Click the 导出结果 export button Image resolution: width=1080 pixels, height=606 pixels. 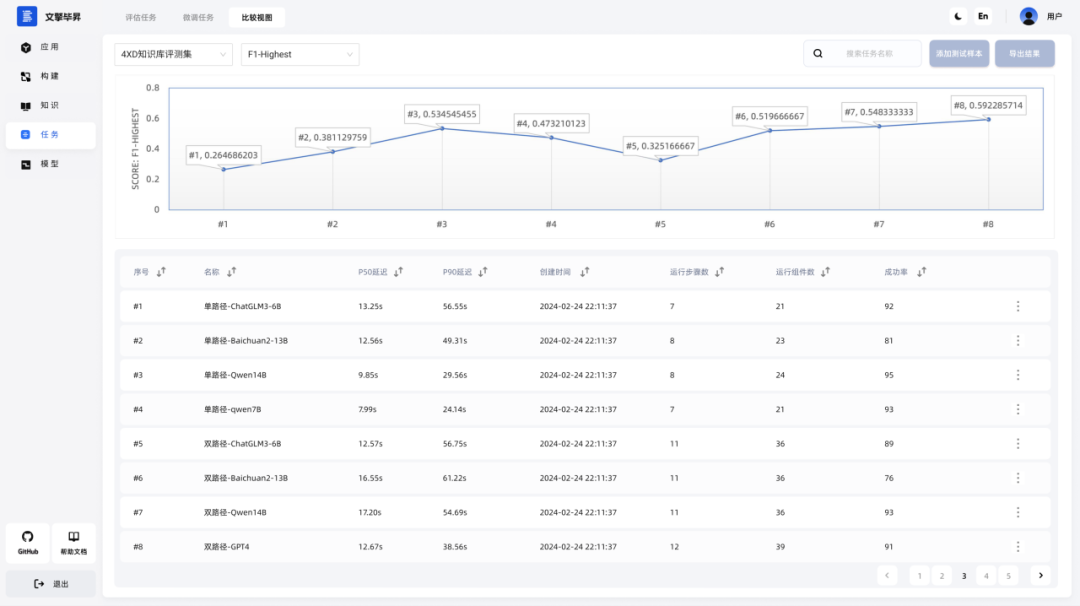[x=1024, y=54]
